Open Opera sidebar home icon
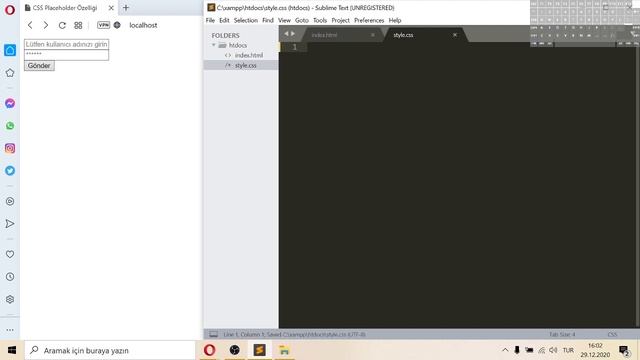 click(10, 50)
